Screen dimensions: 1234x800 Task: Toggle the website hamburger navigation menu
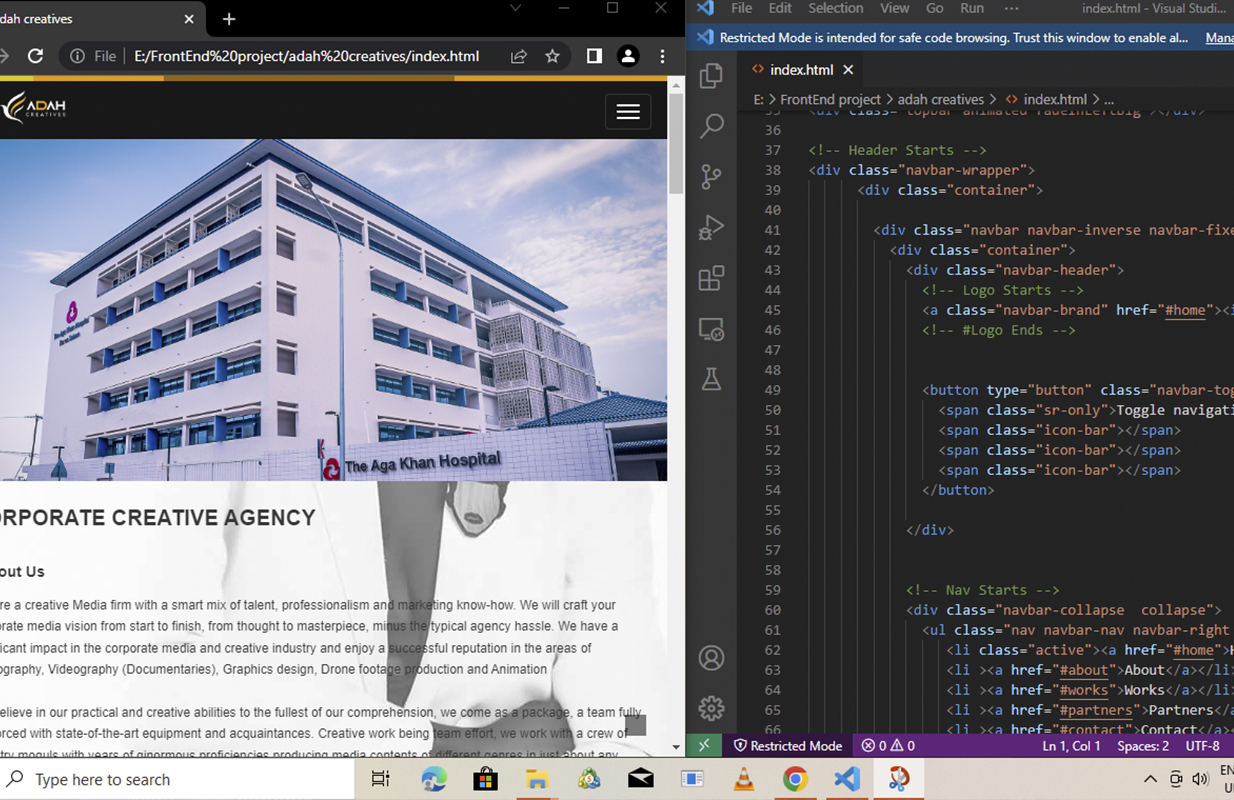click(628, 112)
